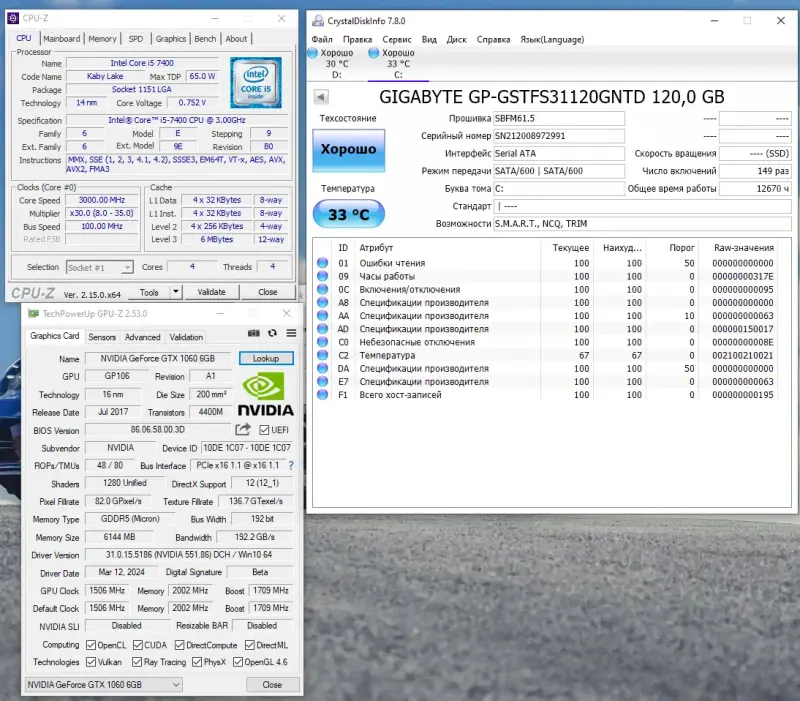Toggle the CUDA checkbox

click(138, 645)
